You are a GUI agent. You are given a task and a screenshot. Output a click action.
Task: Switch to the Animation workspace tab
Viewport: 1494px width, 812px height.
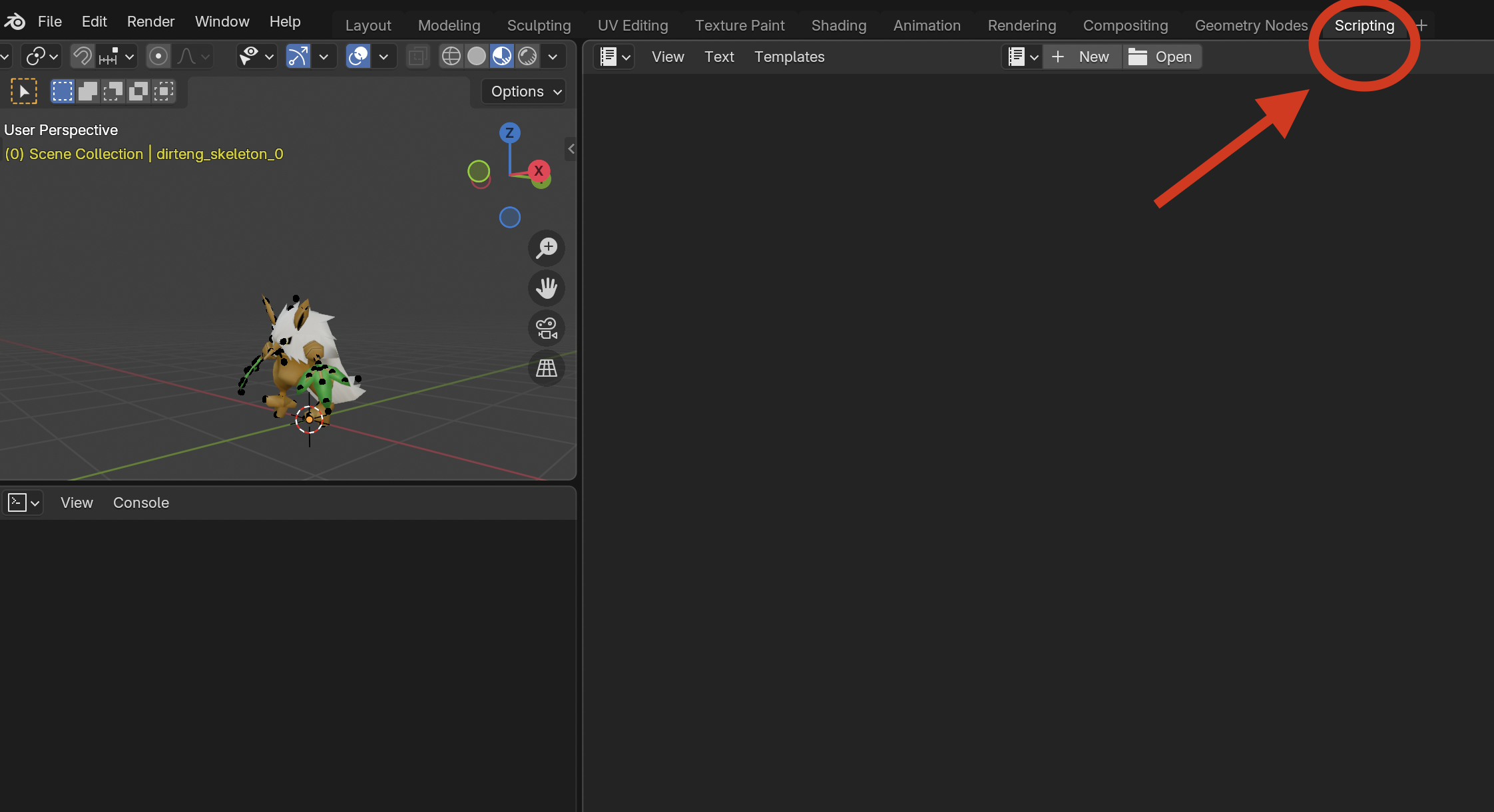(927, 26)
